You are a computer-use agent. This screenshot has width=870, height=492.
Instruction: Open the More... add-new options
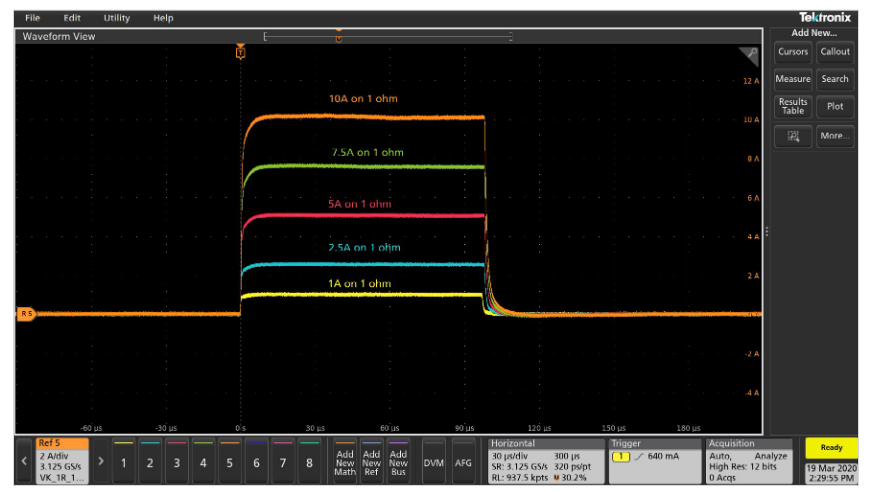[835, 136]
